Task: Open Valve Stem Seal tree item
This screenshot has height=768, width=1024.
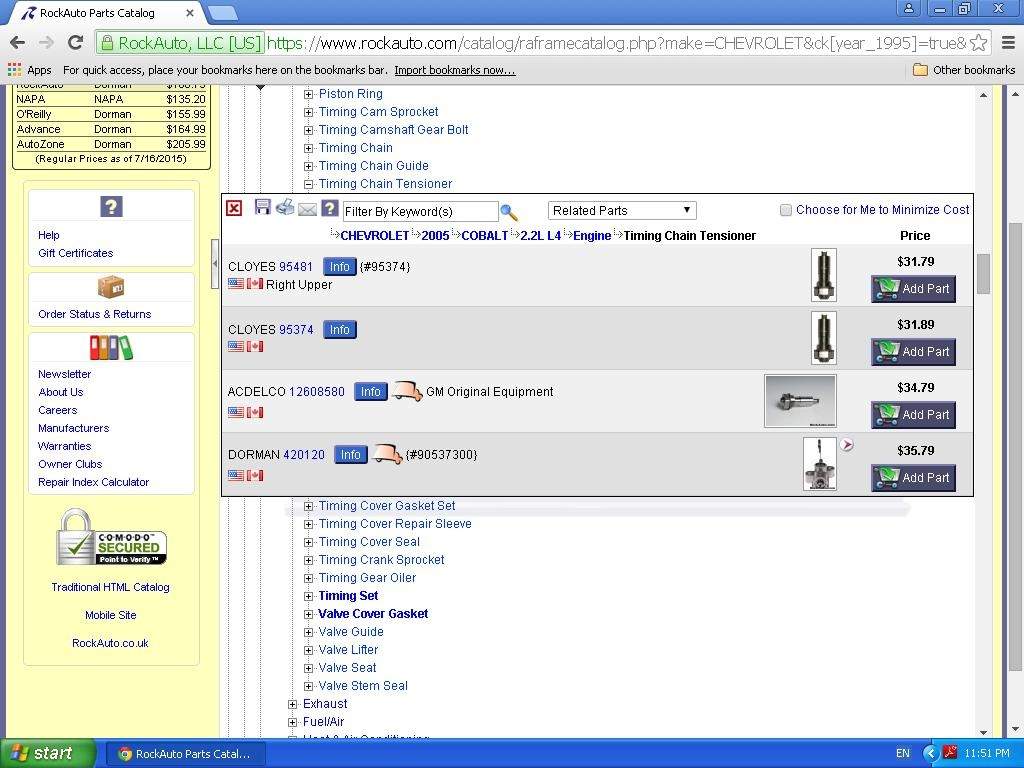Action: tap(362, 686)
